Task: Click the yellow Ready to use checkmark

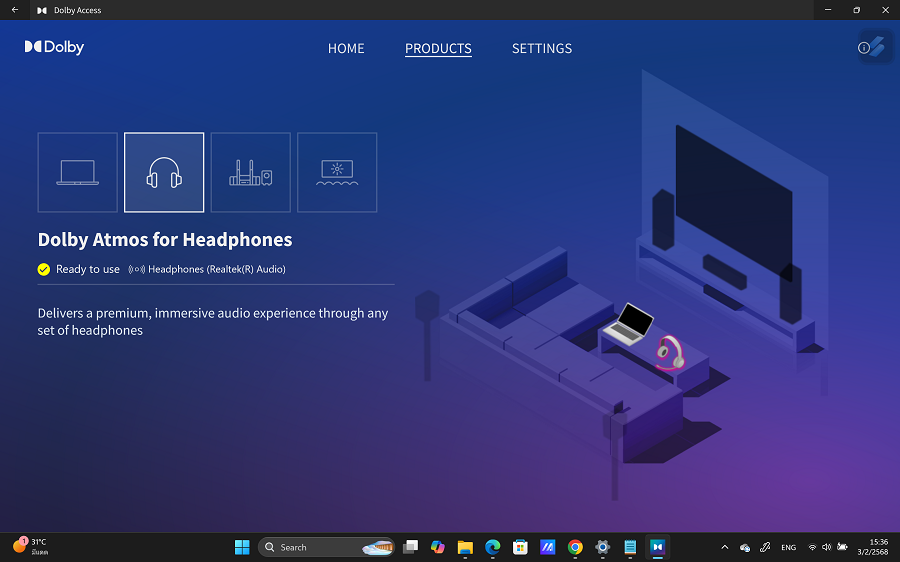Action: 44,269
